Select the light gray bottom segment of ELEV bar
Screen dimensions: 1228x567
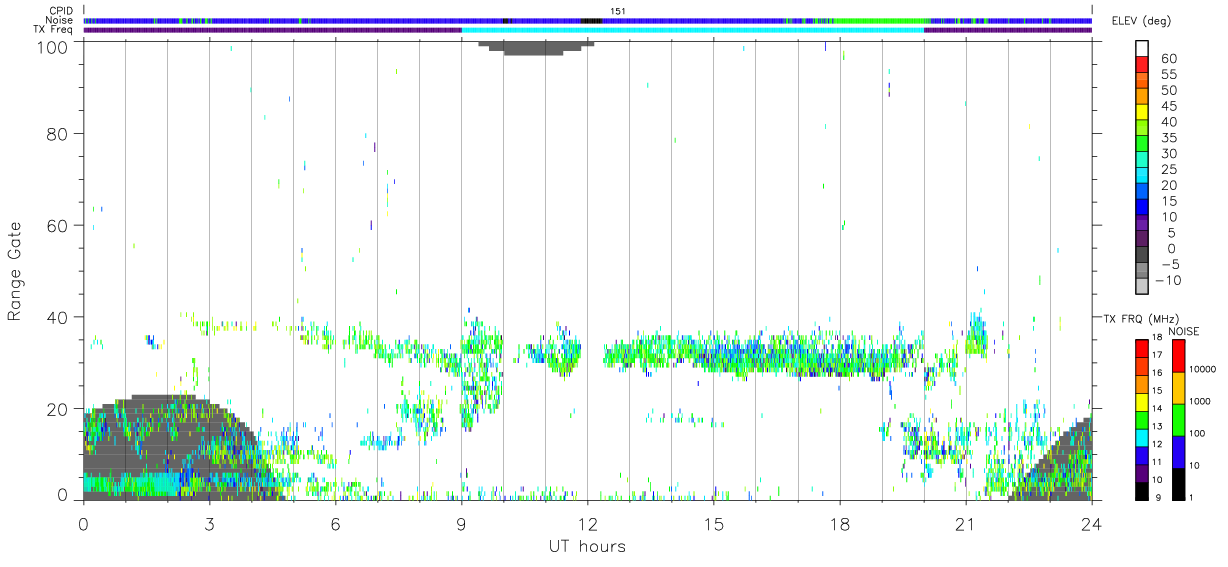click(x=1144, y=287)
